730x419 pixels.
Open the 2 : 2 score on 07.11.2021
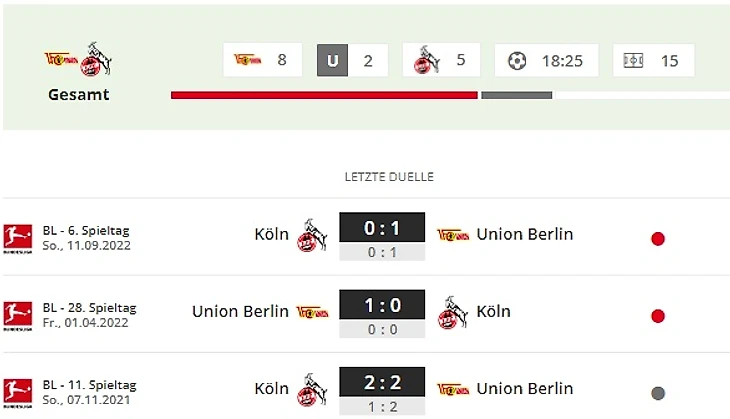point(382,382)
